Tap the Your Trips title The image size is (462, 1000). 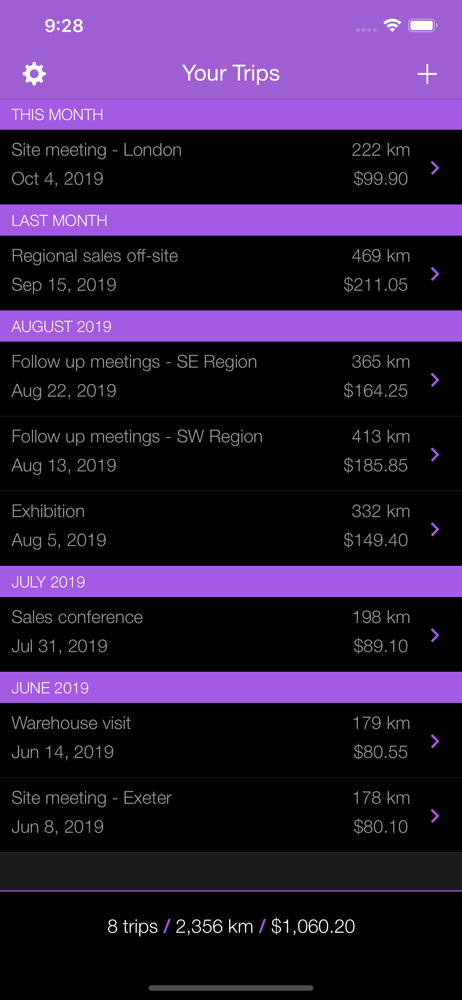[x=231, y=73]
